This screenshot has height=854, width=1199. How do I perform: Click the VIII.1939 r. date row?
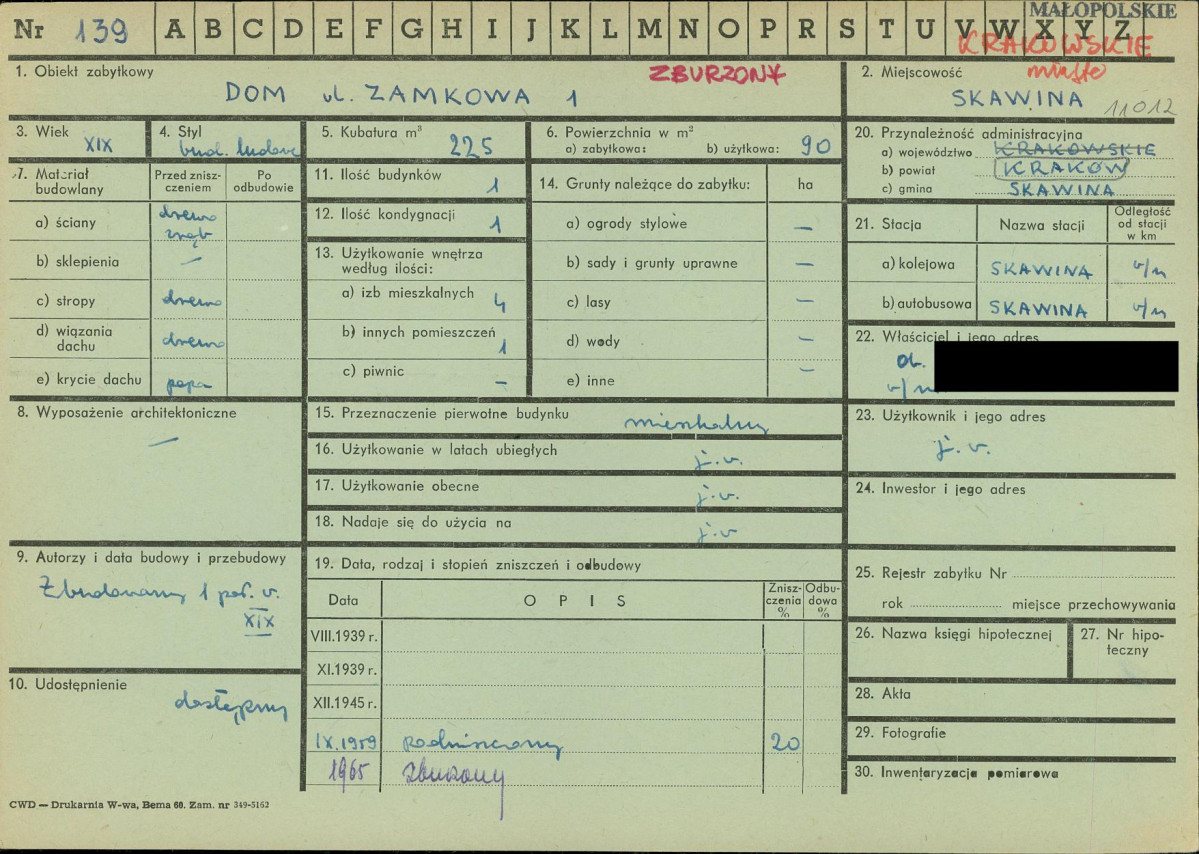tap(343, 636)
